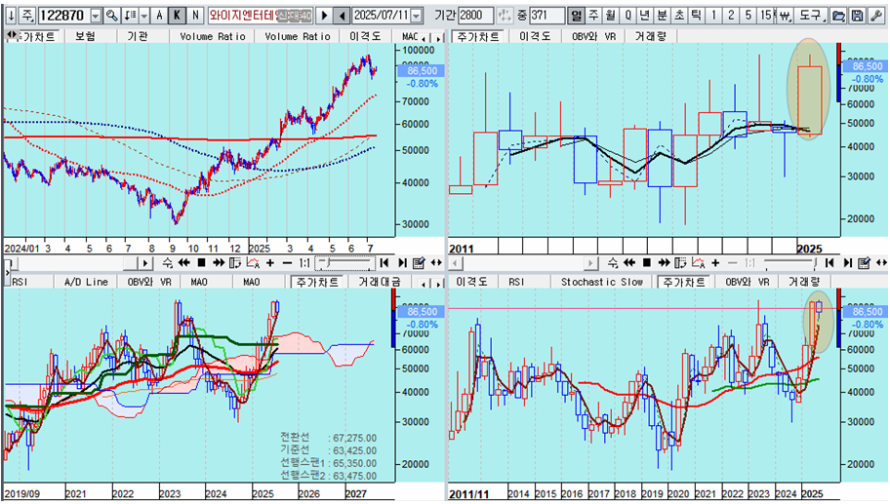Open the 도구 tools dropdown menu
Image resolution: width=890 pixels, height=504 pixels.
[813, 16]
